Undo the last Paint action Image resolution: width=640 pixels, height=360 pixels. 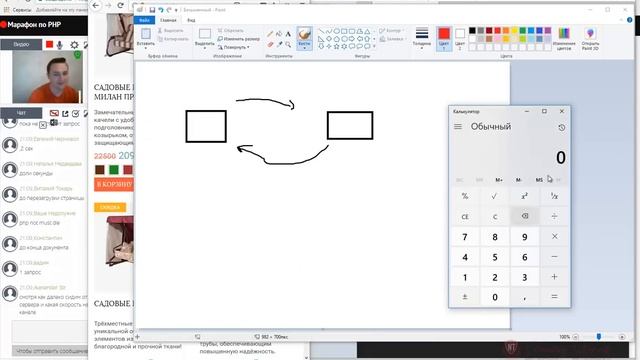click(x=161, y=10)
